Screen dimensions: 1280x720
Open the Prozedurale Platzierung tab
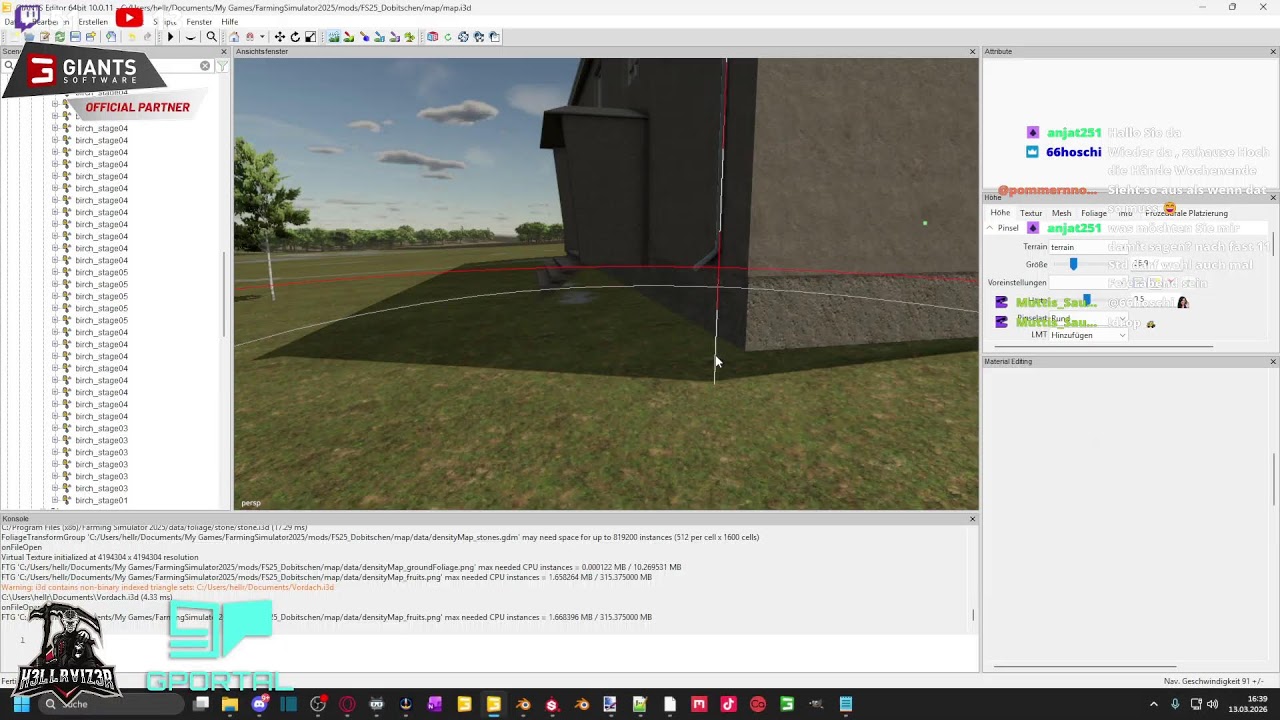1186,213
